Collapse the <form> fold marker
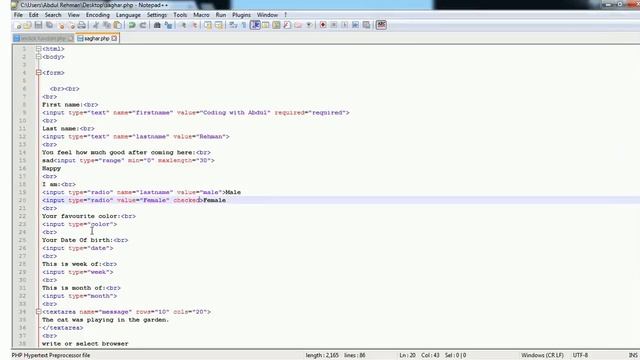This screenshot has width=640, height=360. (x=38, y=73)
